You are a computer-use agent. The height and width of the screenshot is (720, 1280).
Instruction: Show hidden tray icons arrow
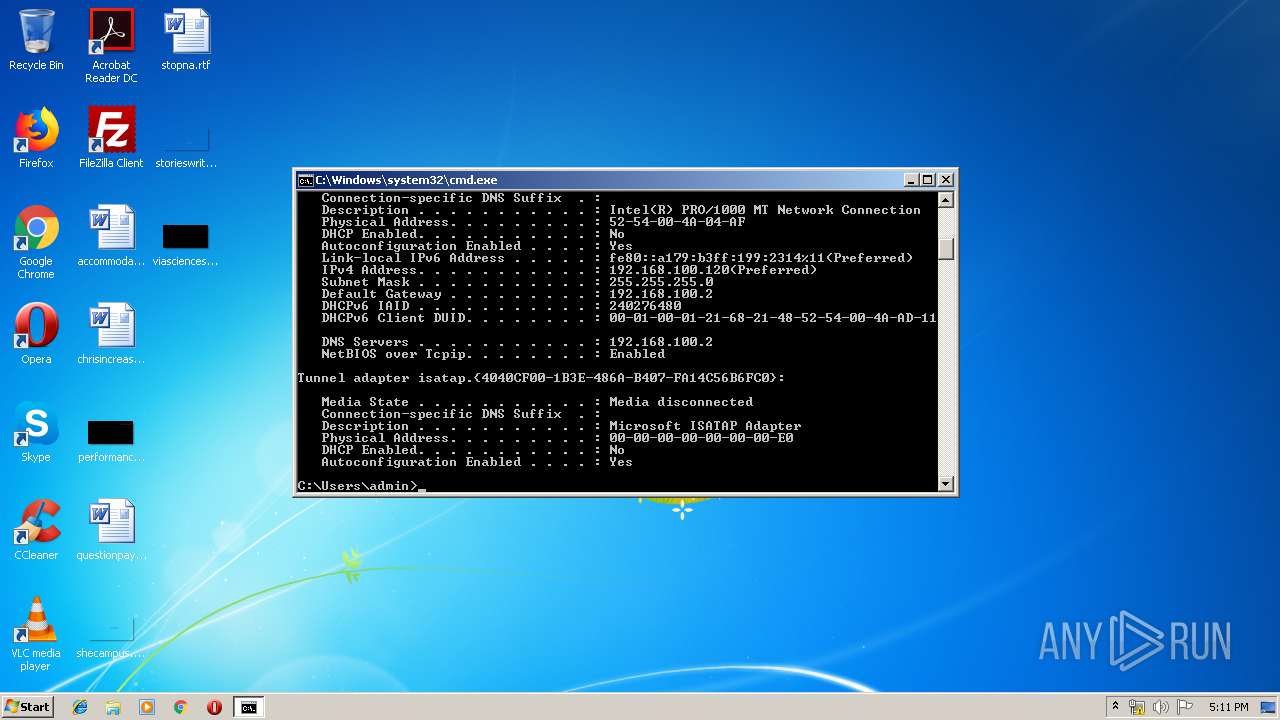click(1115, 707)
